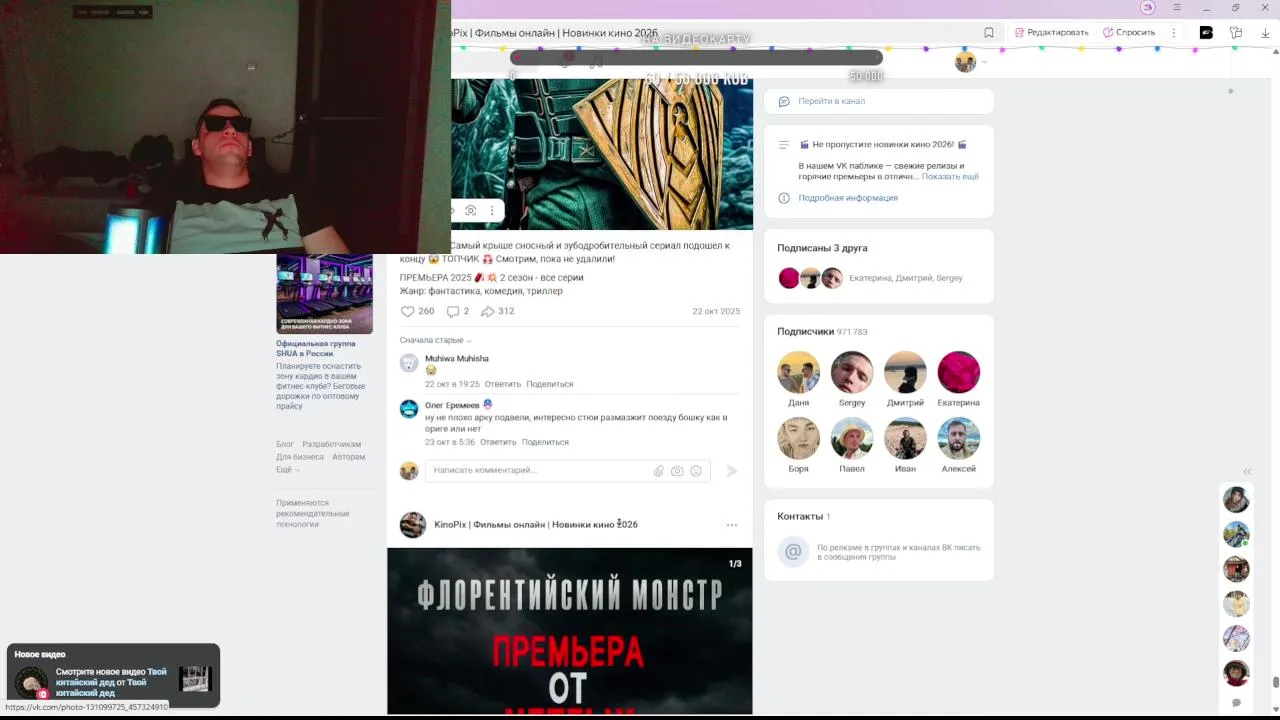Click the donation progress bar in header

click(x=697, y=58)
